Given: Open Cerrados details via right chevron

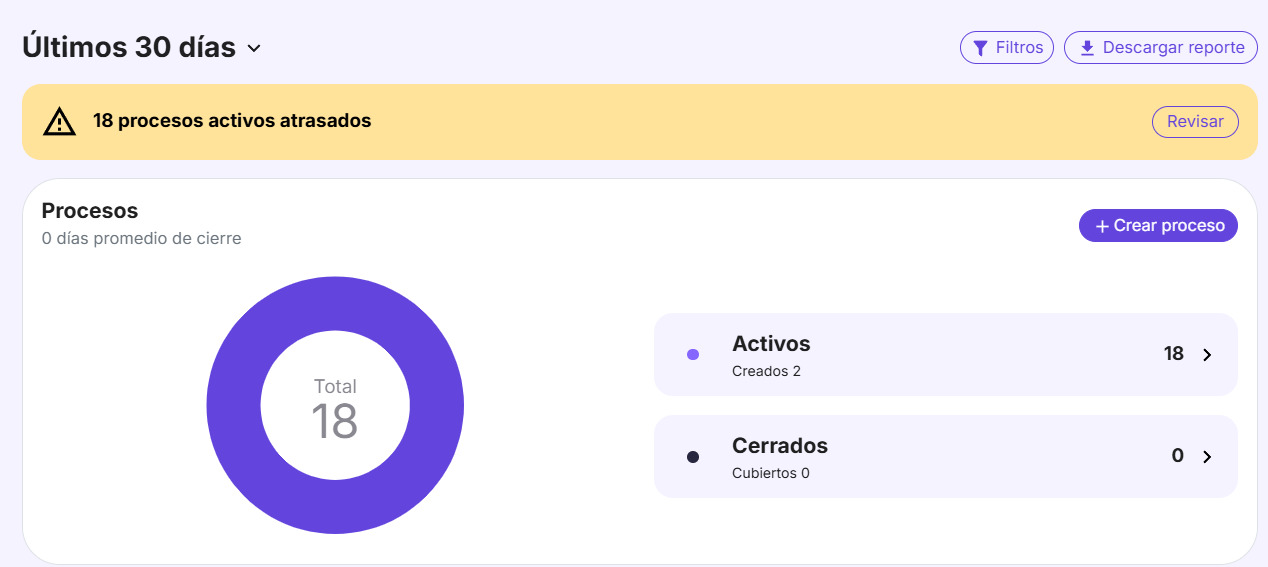Looking at the screenshot, I should coord(1207,457).
